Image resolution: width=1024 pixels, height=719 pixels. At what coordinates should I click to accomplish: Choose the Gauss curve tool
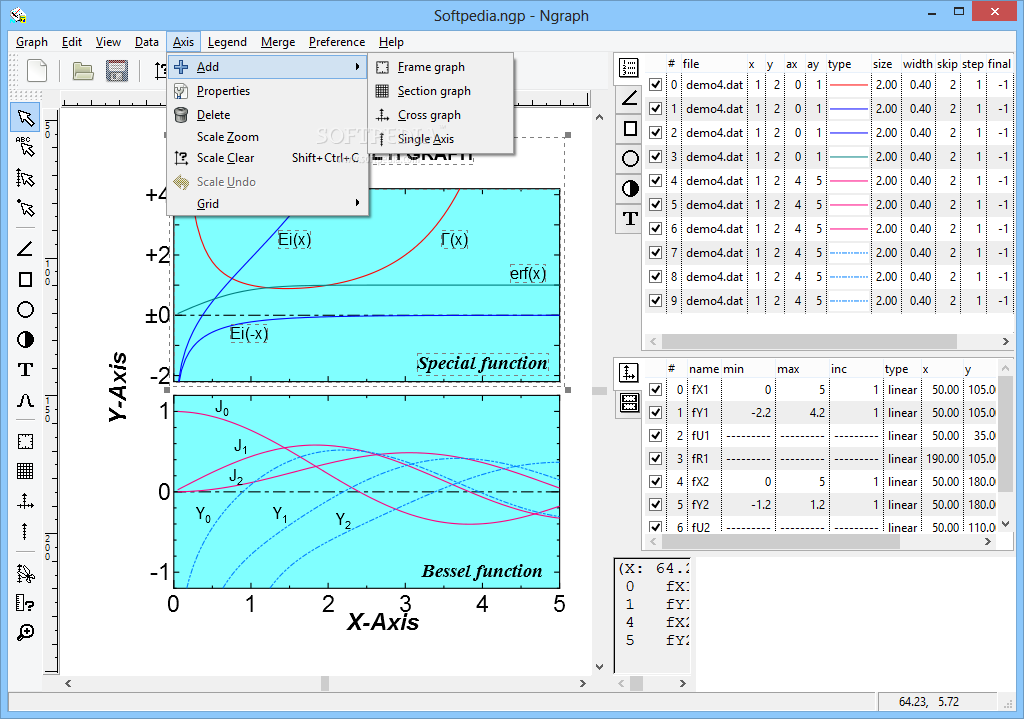pyautogui.click(x=25, y=400)
